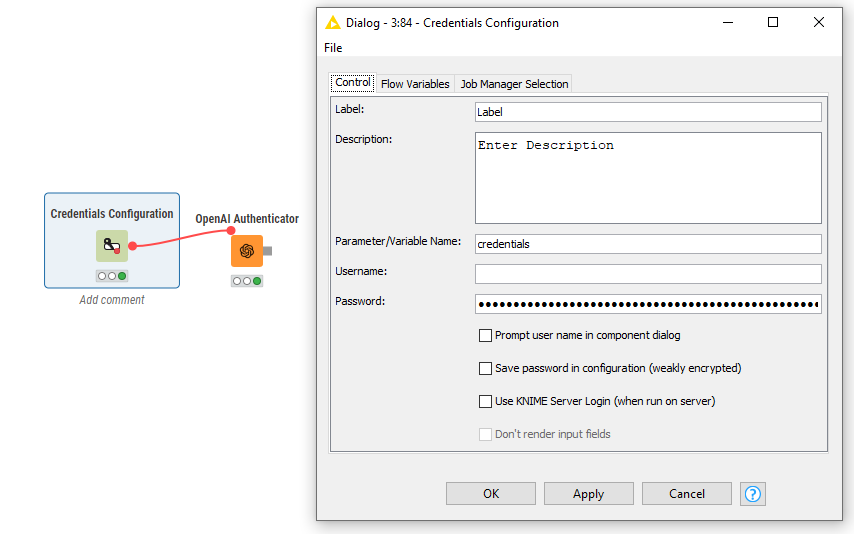Click the OpenAI Authenticator node icon

tap(246, 251)
